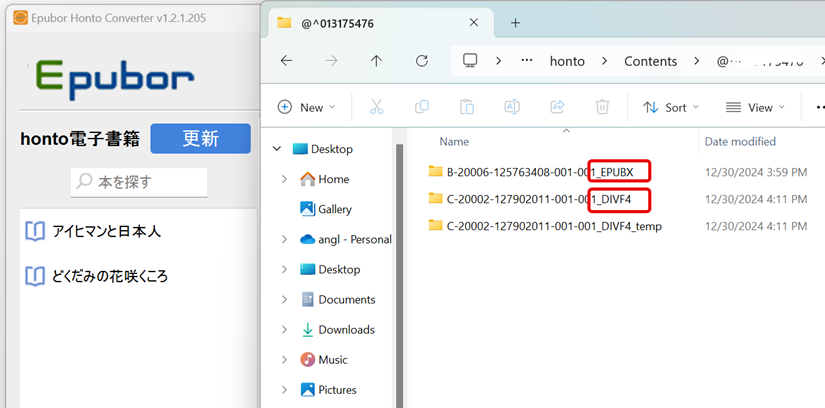Refresh the File Explorer view
825x408 pixels.
[x=421, y=61]
